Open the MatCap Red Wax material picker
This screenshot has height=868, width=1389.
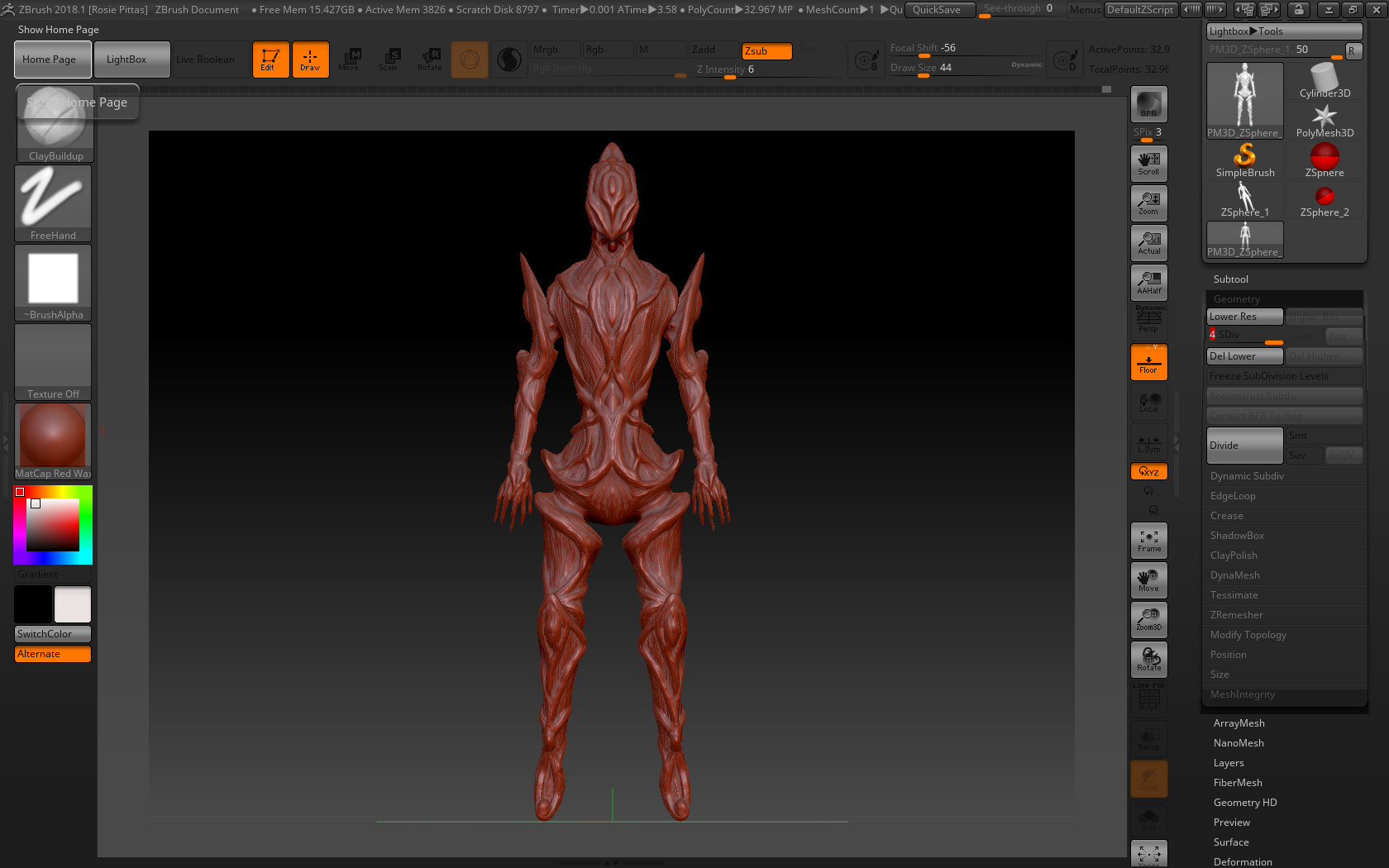click(53, 441)
